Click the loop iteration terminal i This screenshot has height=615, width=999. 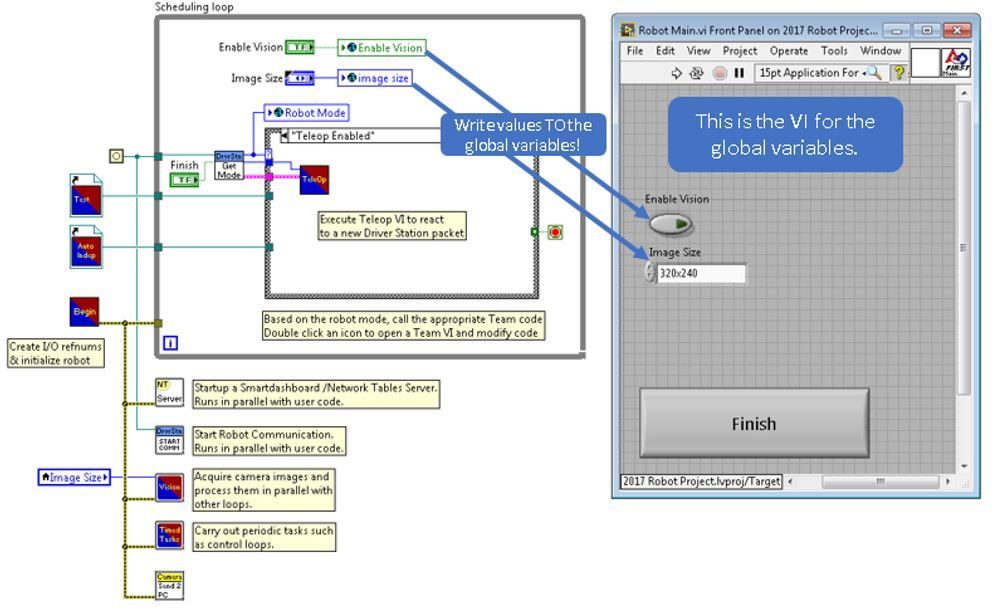[x=170, y=343]
